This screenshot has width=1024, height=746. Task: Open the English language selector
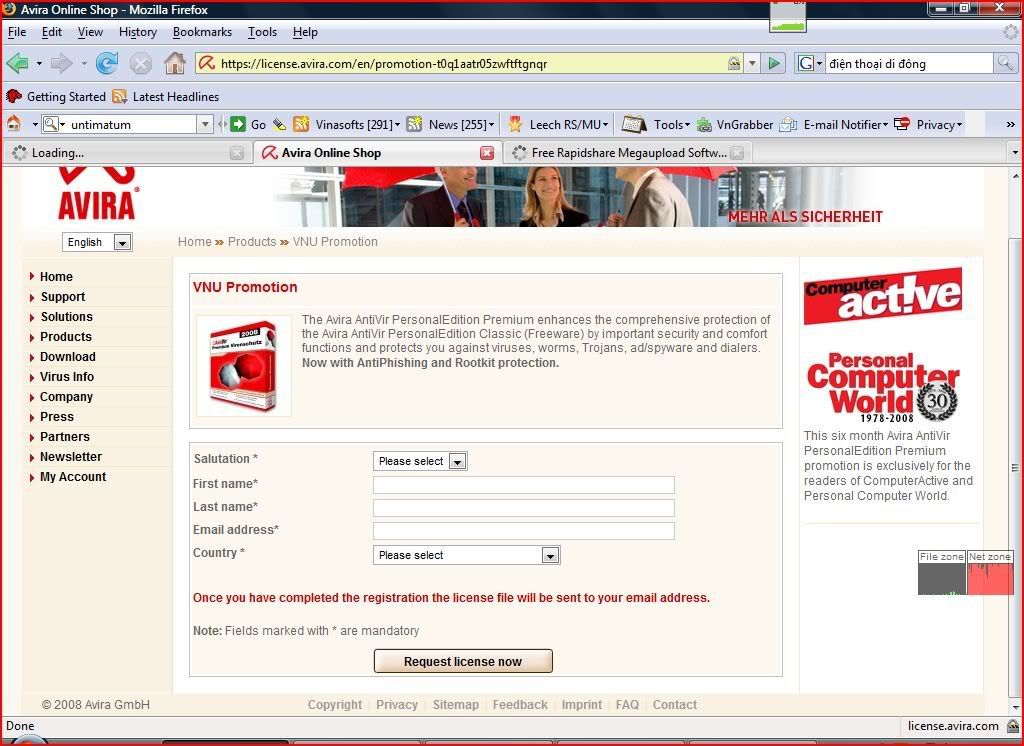97,242
